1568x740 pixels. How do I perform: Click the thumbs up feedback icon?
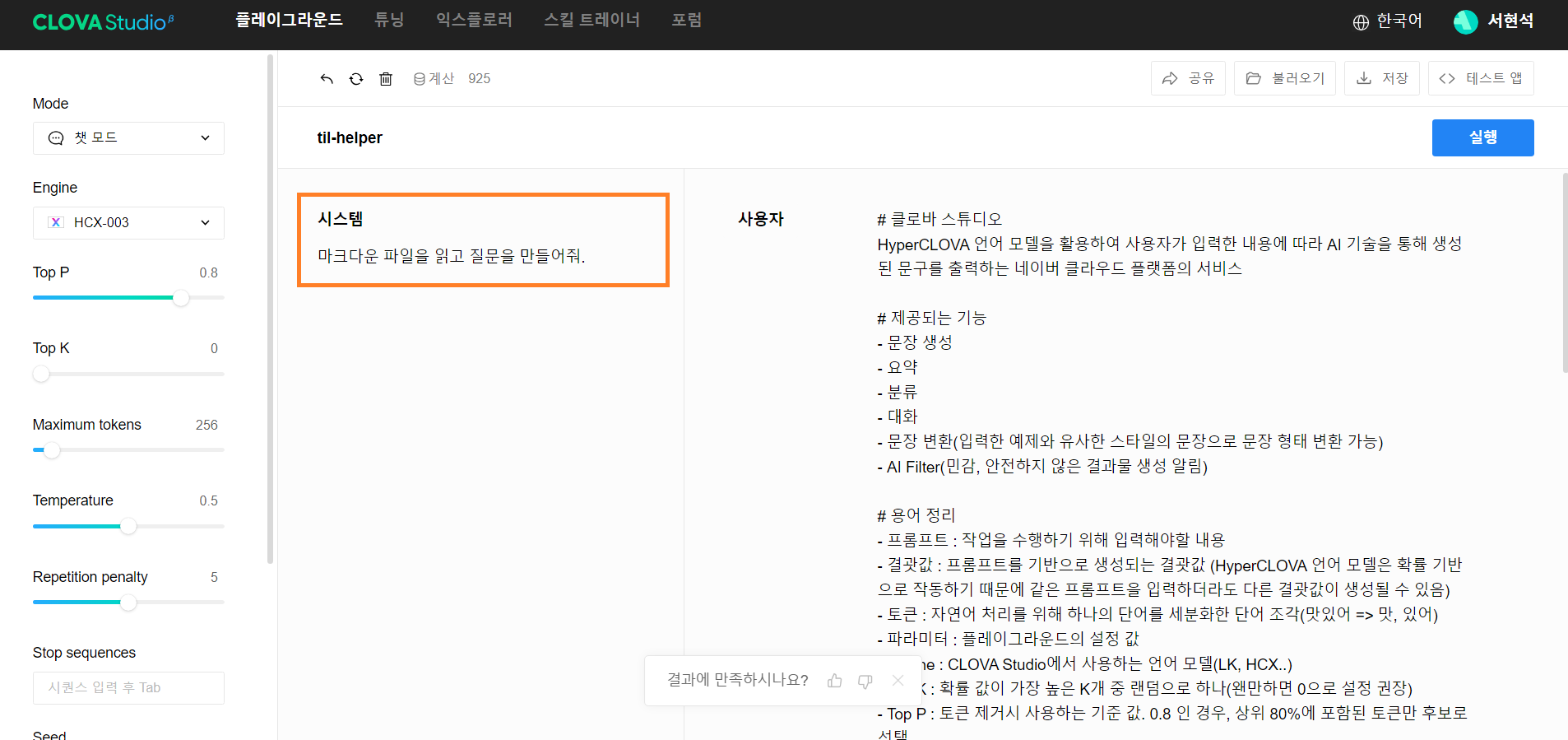pos(835,681)
